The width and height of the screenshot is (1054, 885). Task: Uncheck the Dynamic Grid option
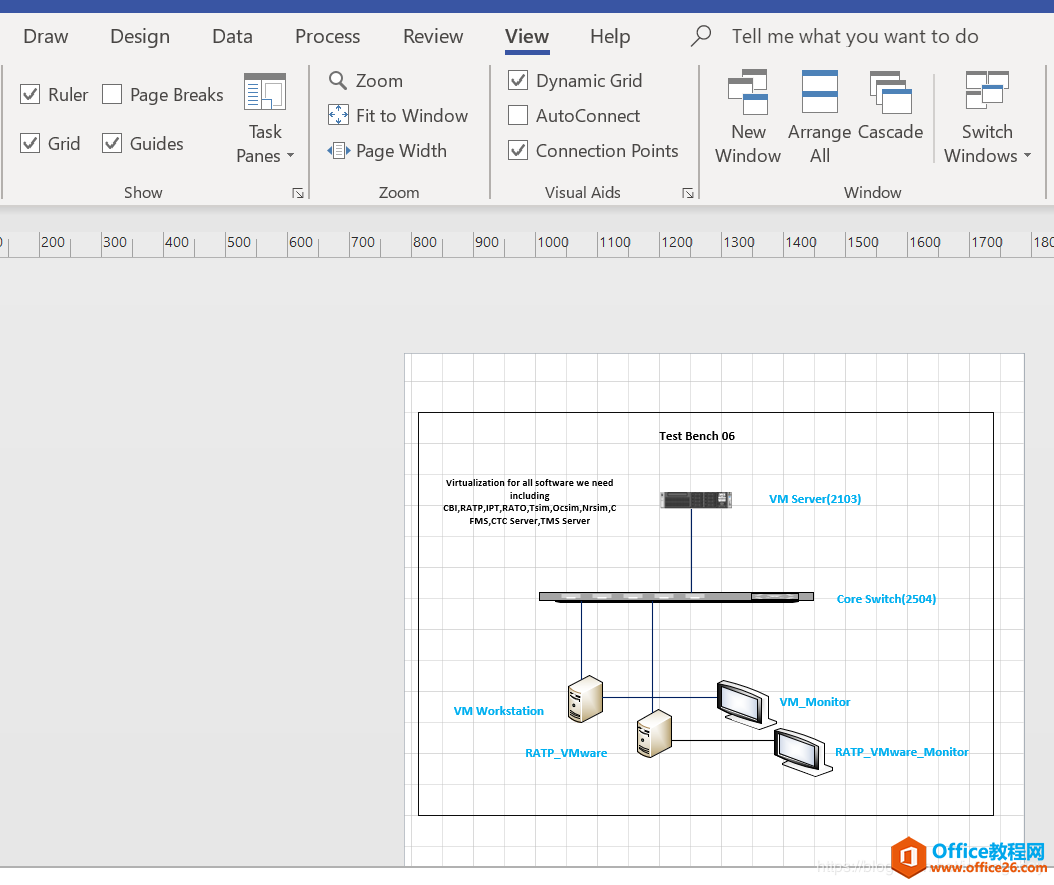tap(518, 81)
